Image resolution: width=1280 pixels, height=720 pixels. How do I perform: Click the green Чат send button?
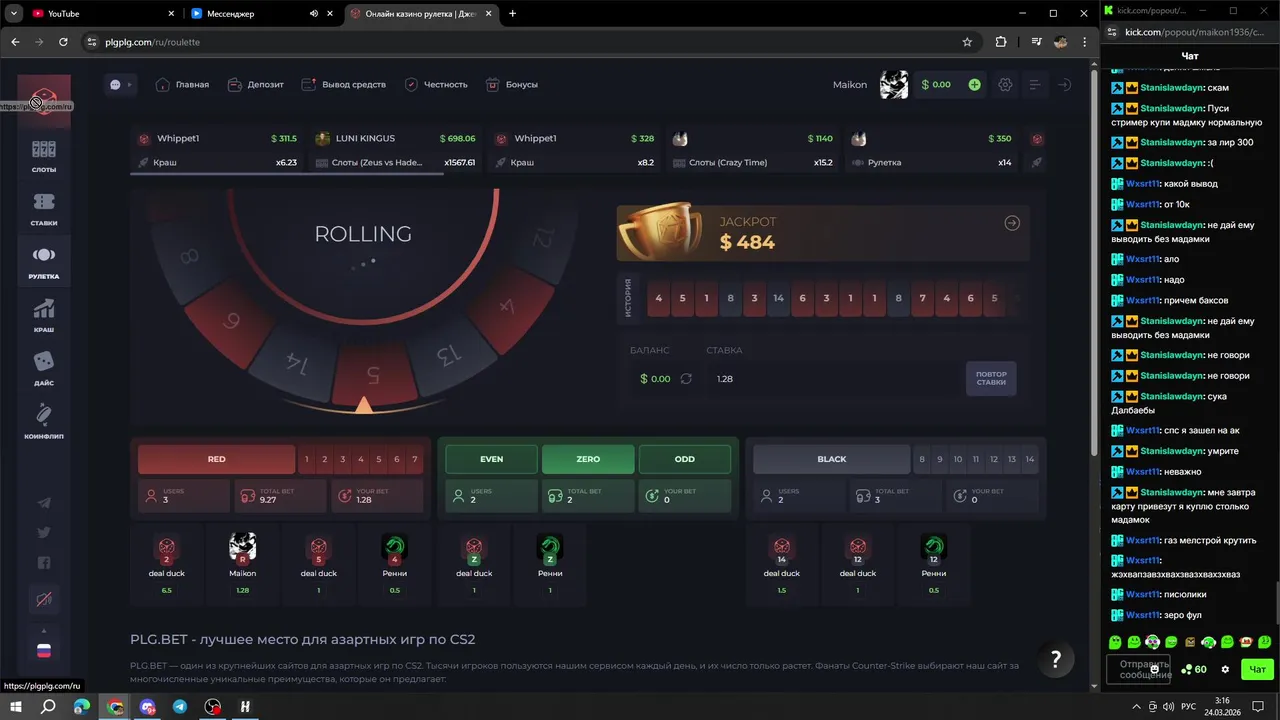[x=1258, y=669]
